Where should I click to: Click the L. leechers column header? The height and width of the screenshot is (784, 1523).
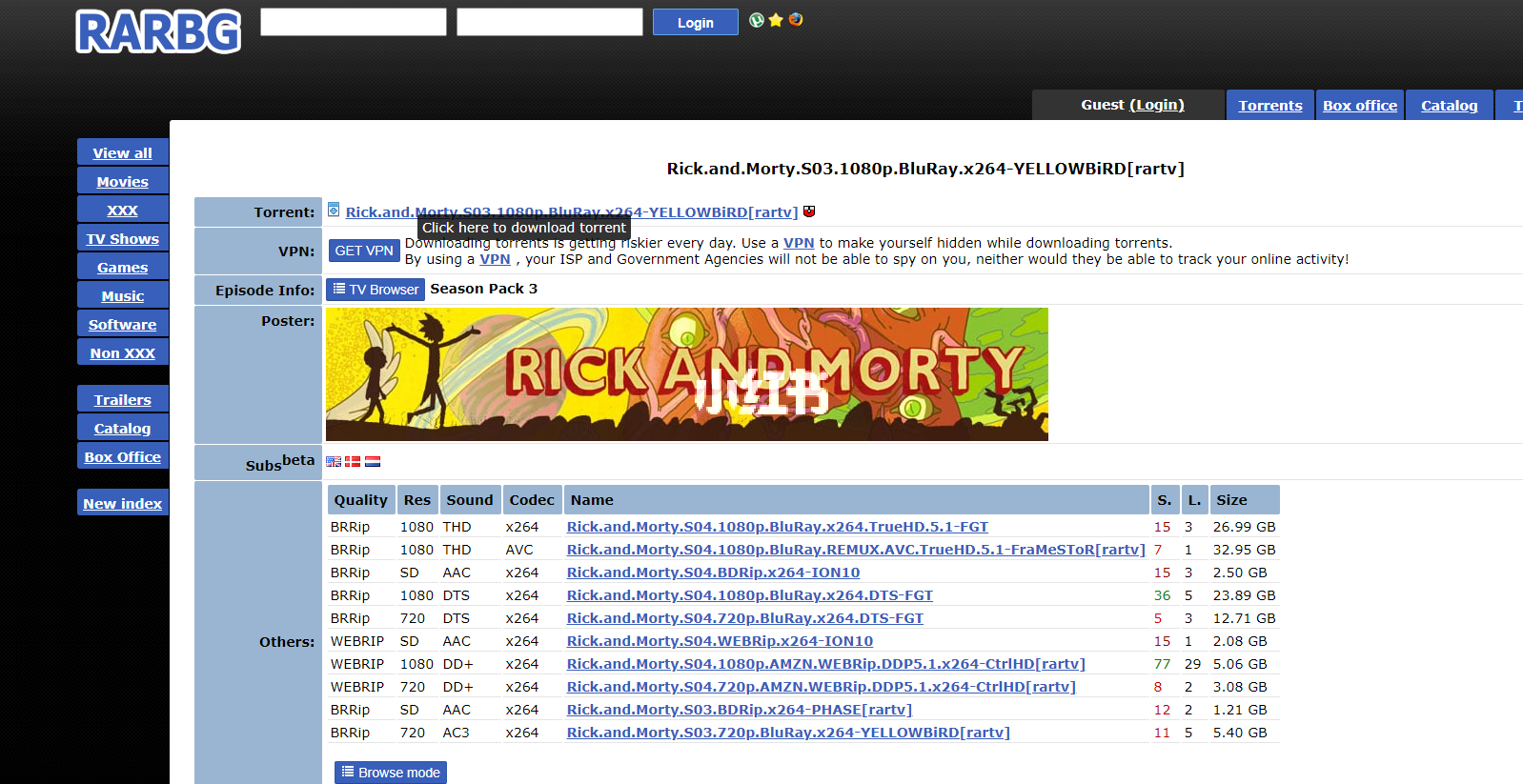pos(1195,500)
